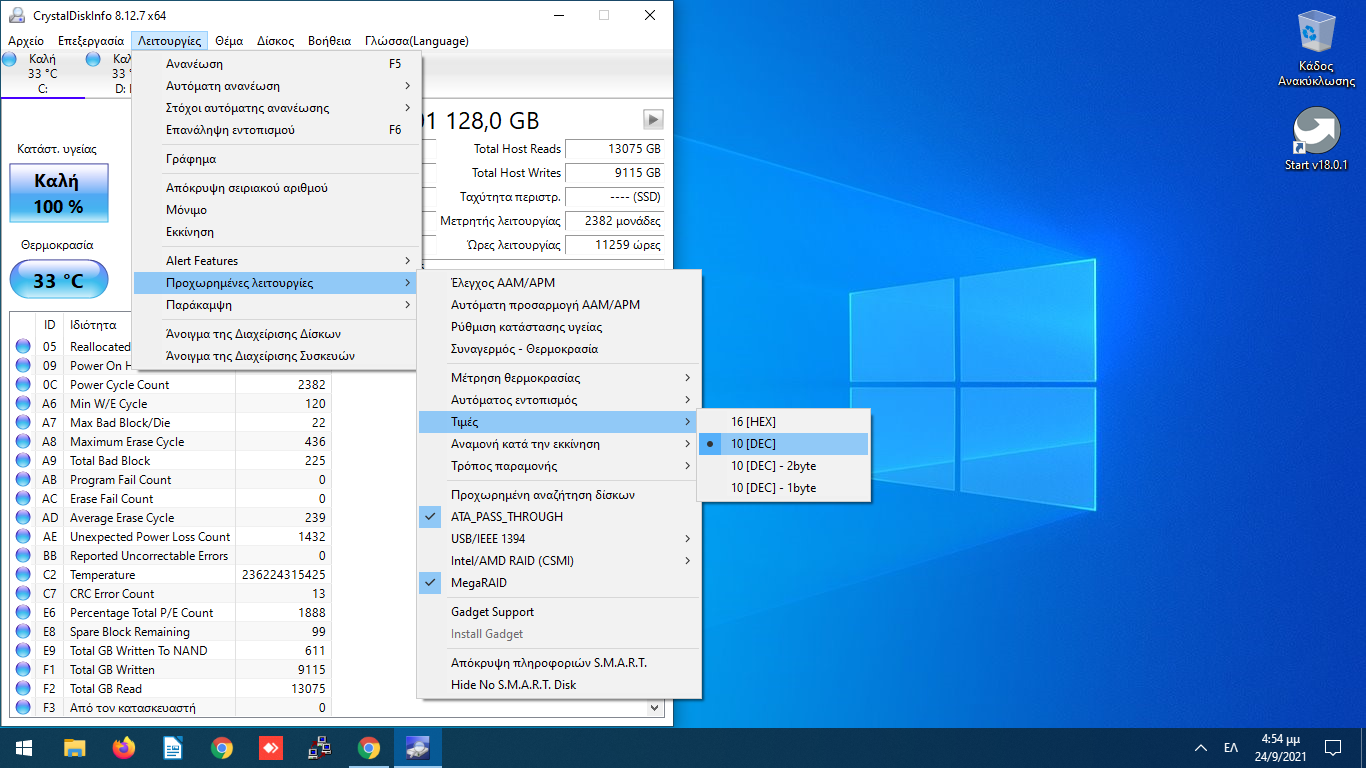Click the status circle of Erase Fail Count row
1366x768 pixels.
tap(23, 499)
